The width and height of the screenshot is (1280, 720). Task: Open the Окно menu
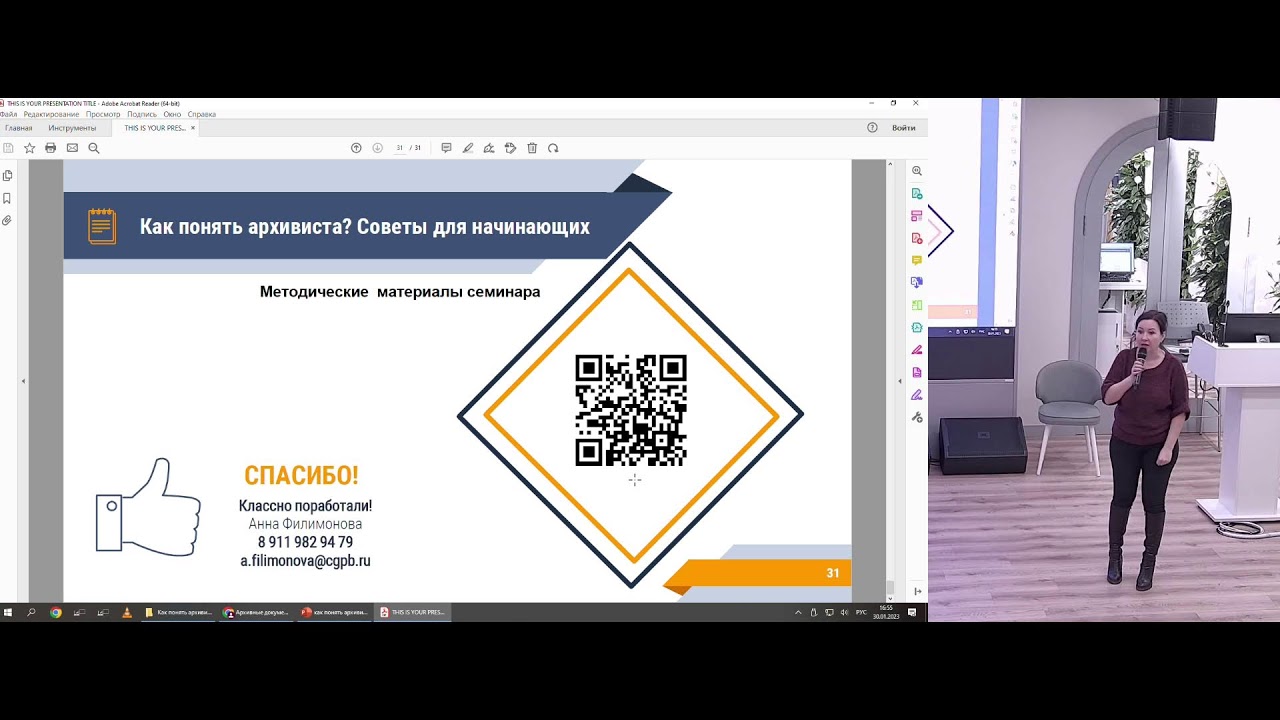172,114
